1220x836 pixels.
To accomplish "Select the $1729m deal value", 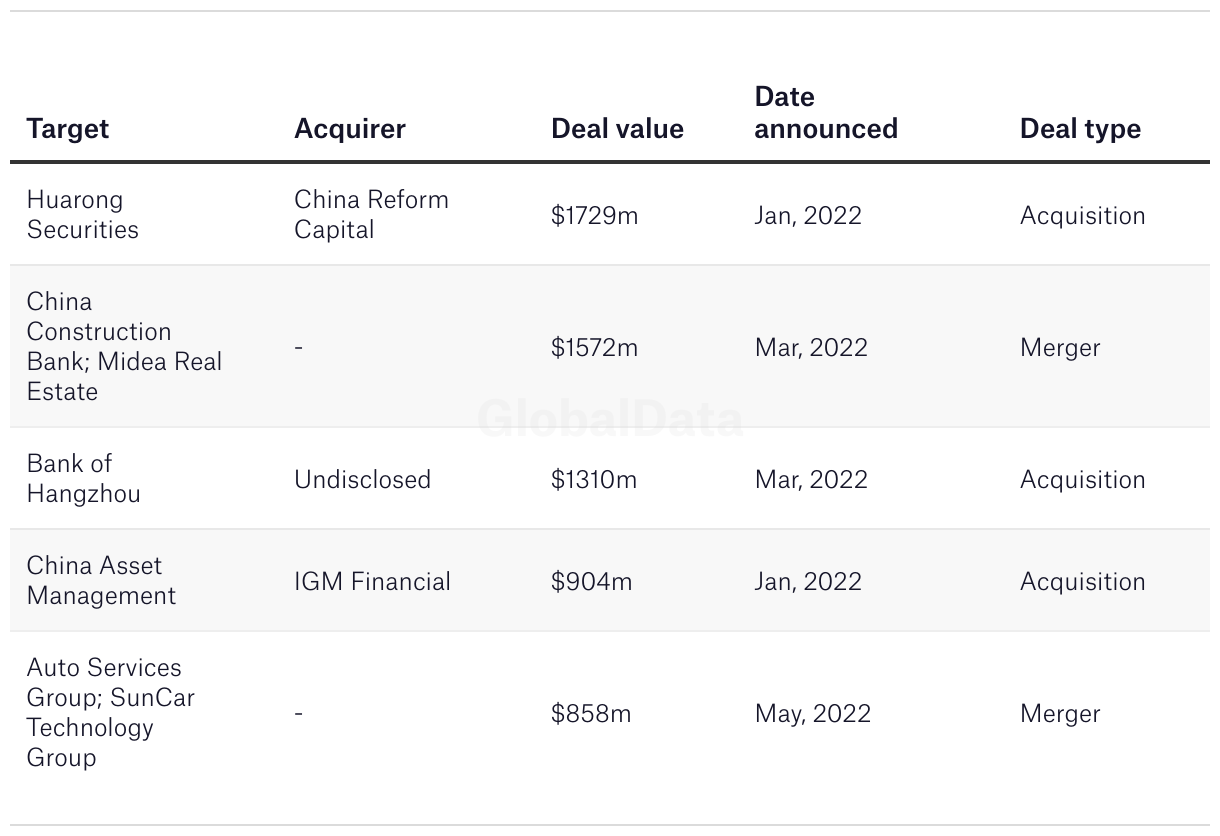I will pyautogui.click(x=594, y=216).
